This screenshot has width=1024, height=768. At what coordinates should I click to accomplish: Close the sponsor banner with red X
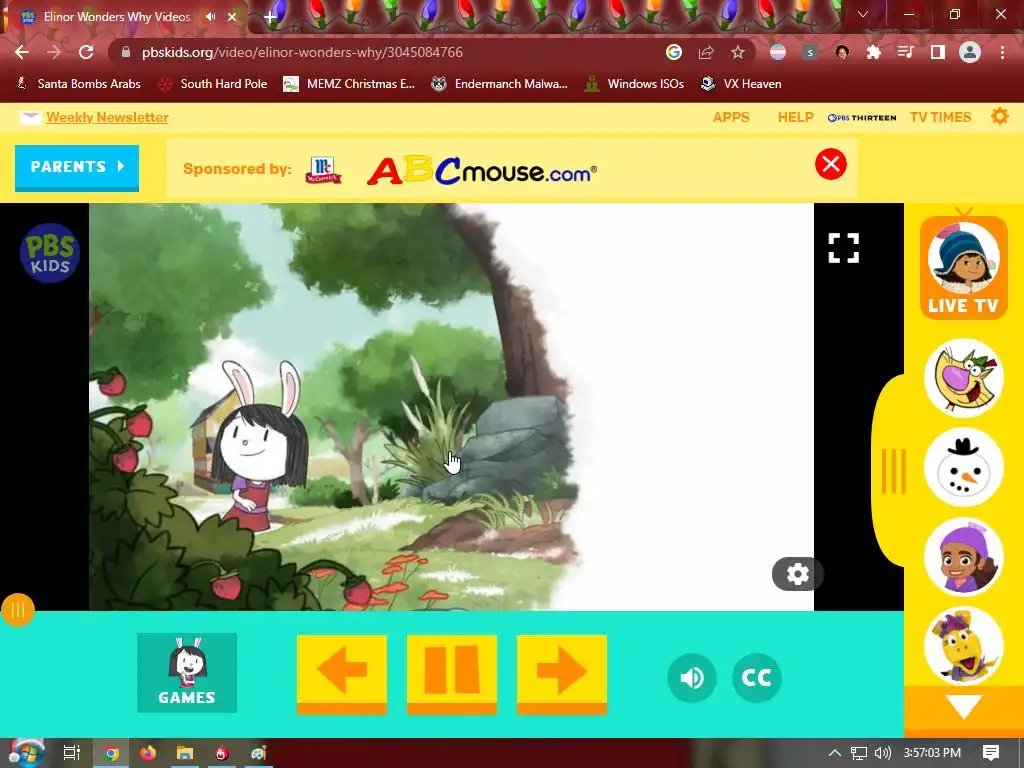831,164
